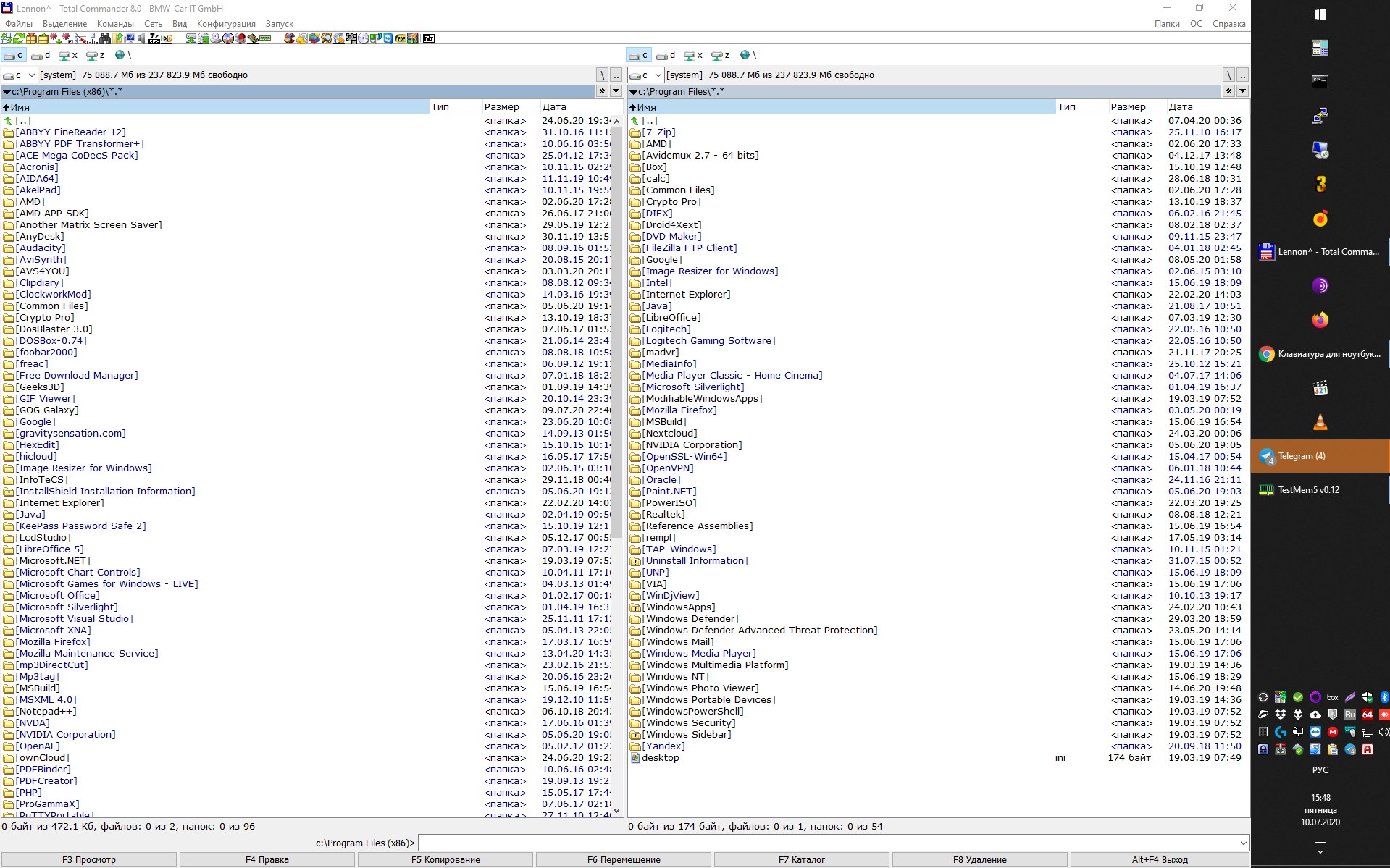Image resolution: width=1390 pixels, height=868 pixels.
Task: Click the monitor with checkmark toolbar icon
Action: [130, 38]
